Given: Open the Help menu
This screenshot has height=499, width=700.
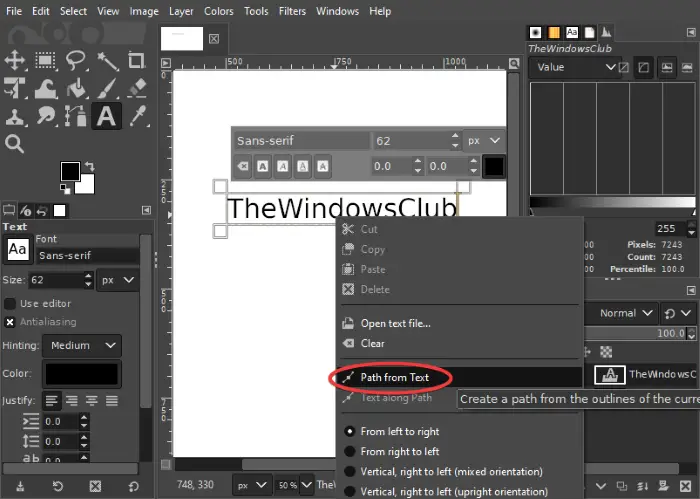Looking at the screenshot, I should [x=380, y=11].
